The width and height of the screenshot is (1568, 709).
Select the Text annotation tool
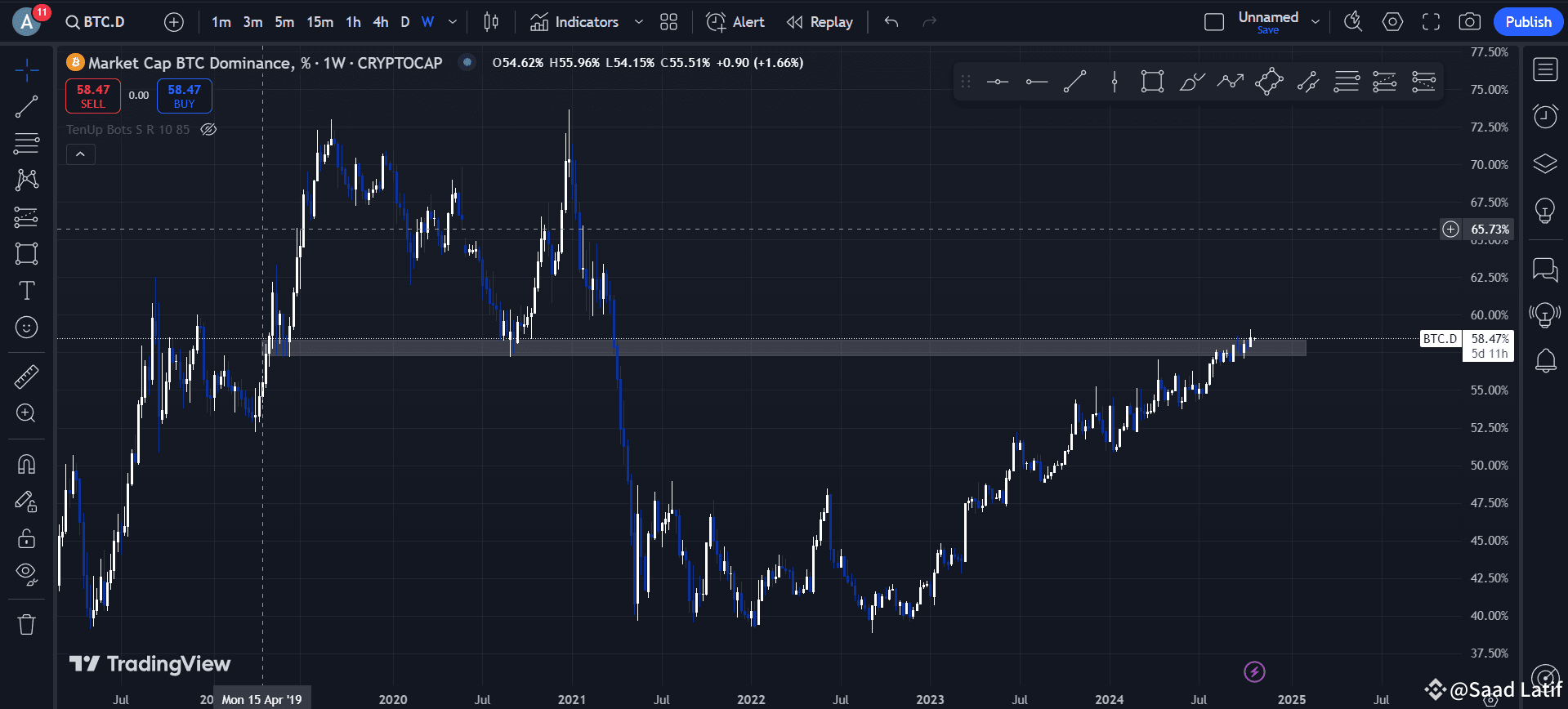[x=27, y=291]
